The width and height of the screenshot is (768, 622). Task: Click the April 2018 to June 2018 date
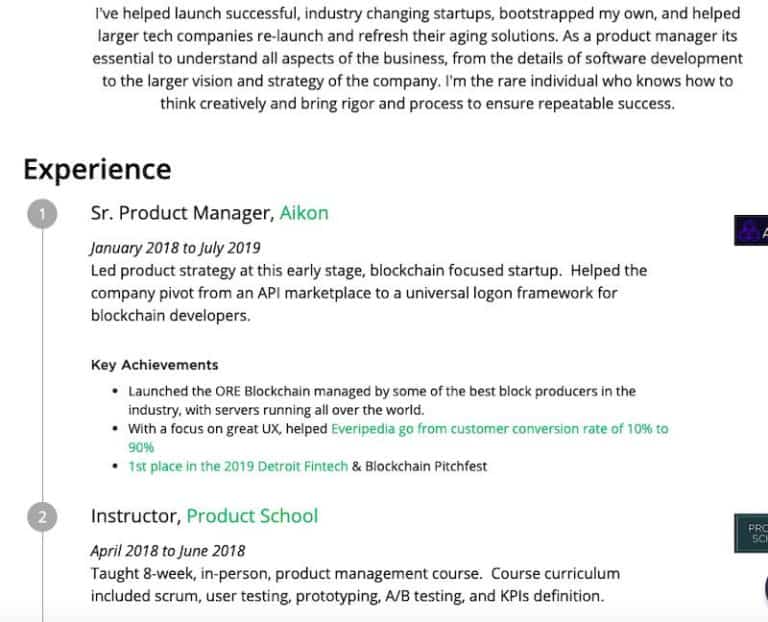(x=167, y=550)
